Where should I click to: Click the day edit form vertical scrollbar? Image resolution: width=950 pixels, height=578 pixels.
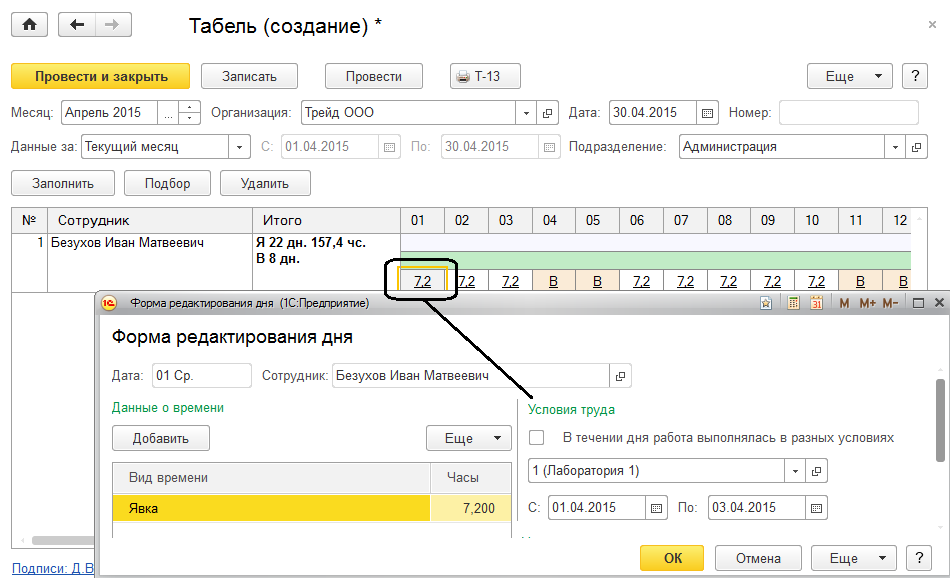click(940, 420)
